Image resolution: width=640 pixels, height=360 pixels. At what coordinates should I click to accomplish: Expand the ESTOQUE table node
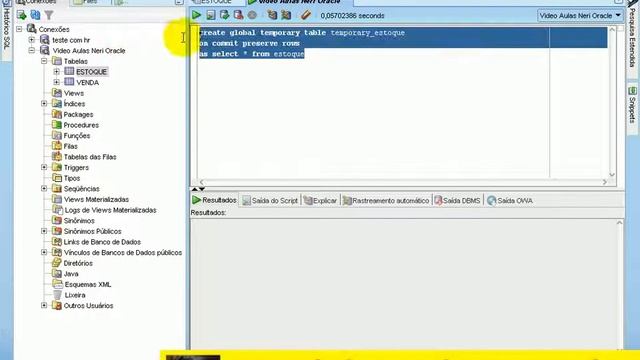[x=57, y=71]
